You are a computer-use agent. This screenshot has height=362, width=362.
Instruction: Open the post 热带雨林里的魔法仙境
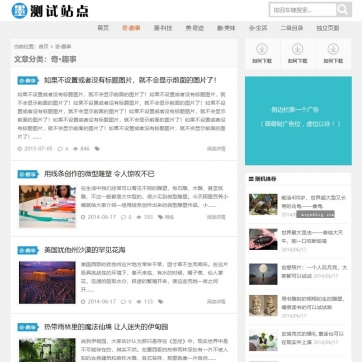click(x=106, y=327)
